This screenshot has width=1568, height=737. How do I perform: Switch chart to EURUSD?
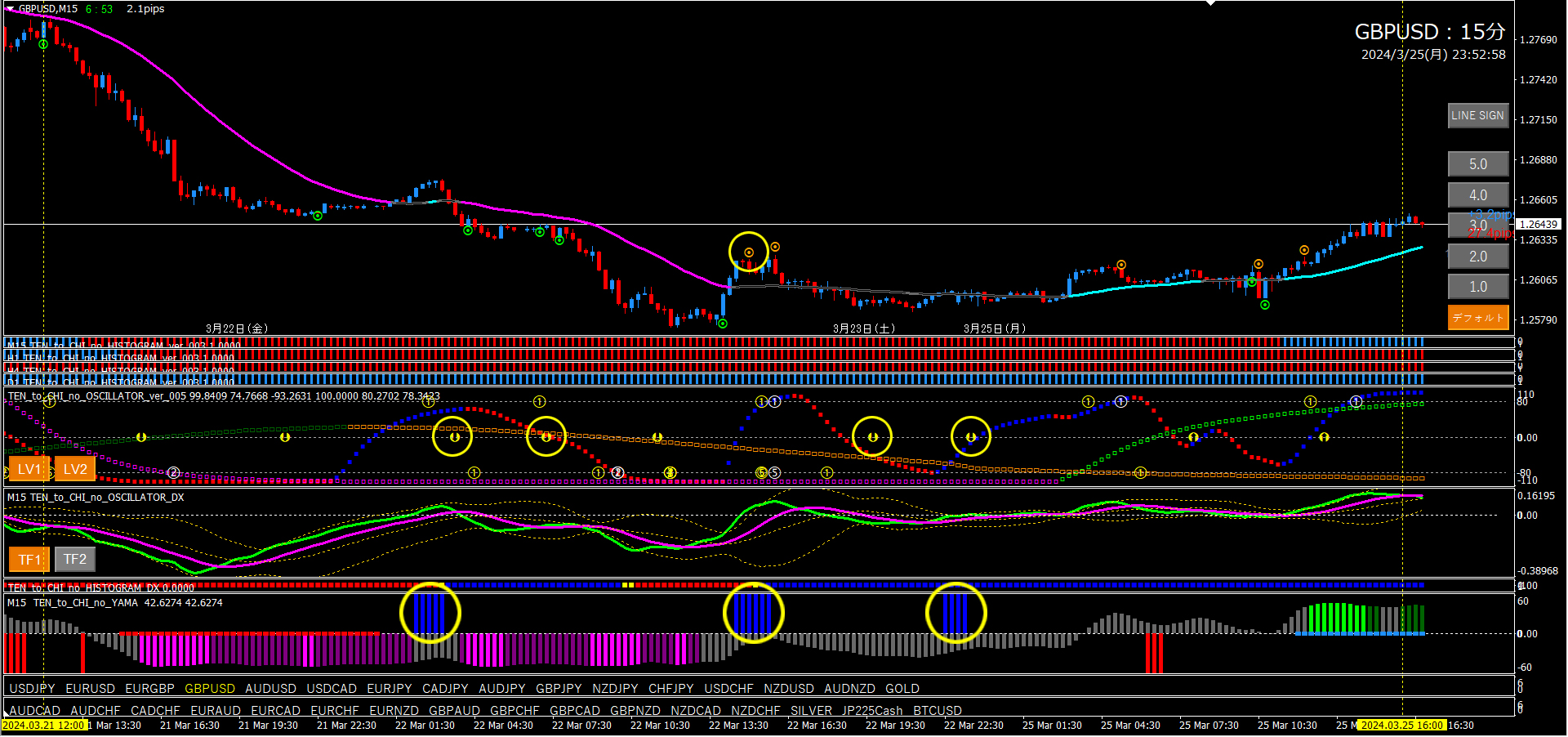point(90,689)
